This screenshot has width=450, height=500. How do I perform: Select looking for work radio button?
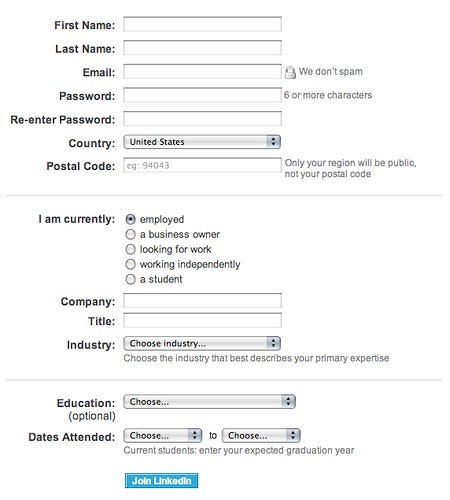coord(130,249)
